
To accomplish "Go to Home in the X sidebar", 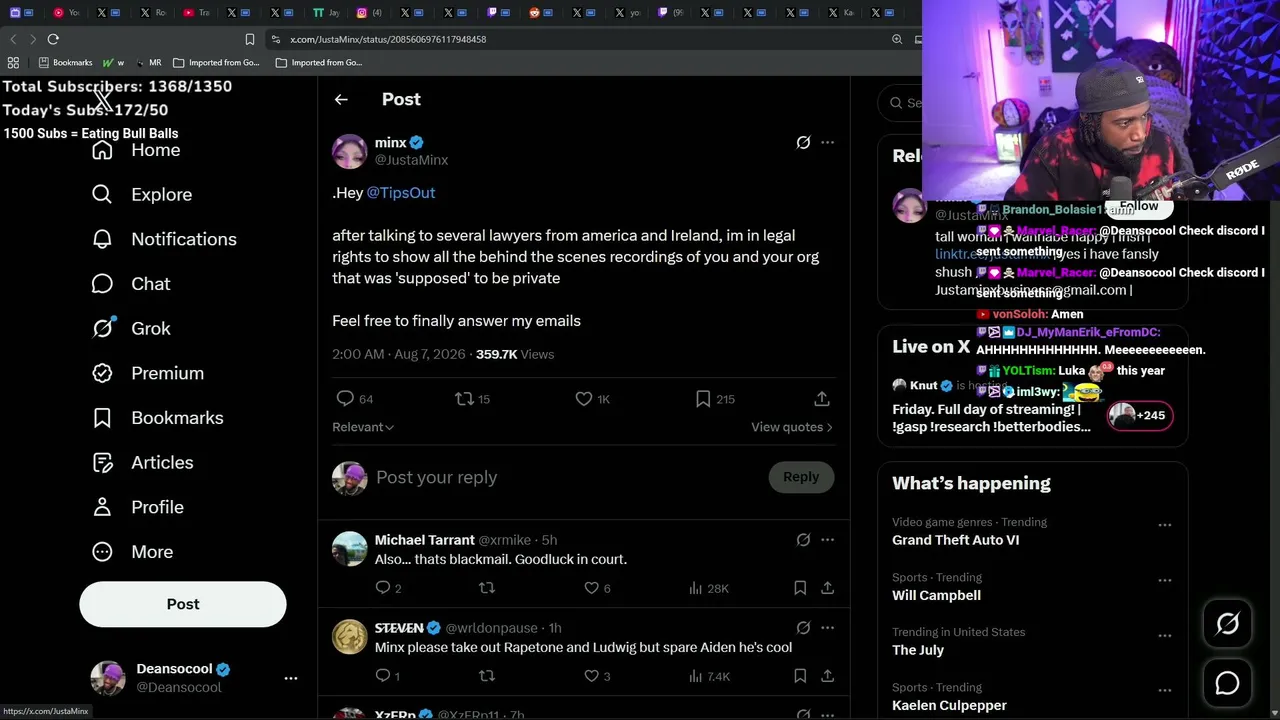I will pyautogui.click(x=136, y=150).
